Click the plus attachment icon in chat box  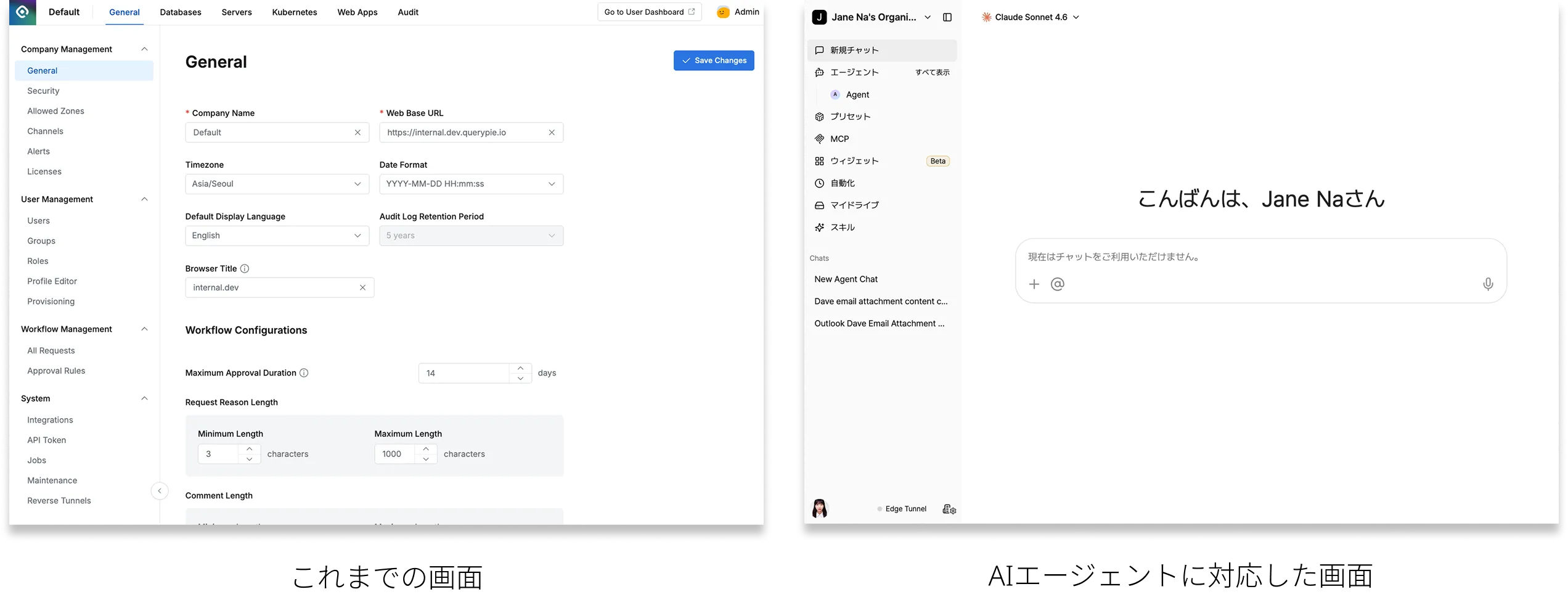[x=1034, y=284]
